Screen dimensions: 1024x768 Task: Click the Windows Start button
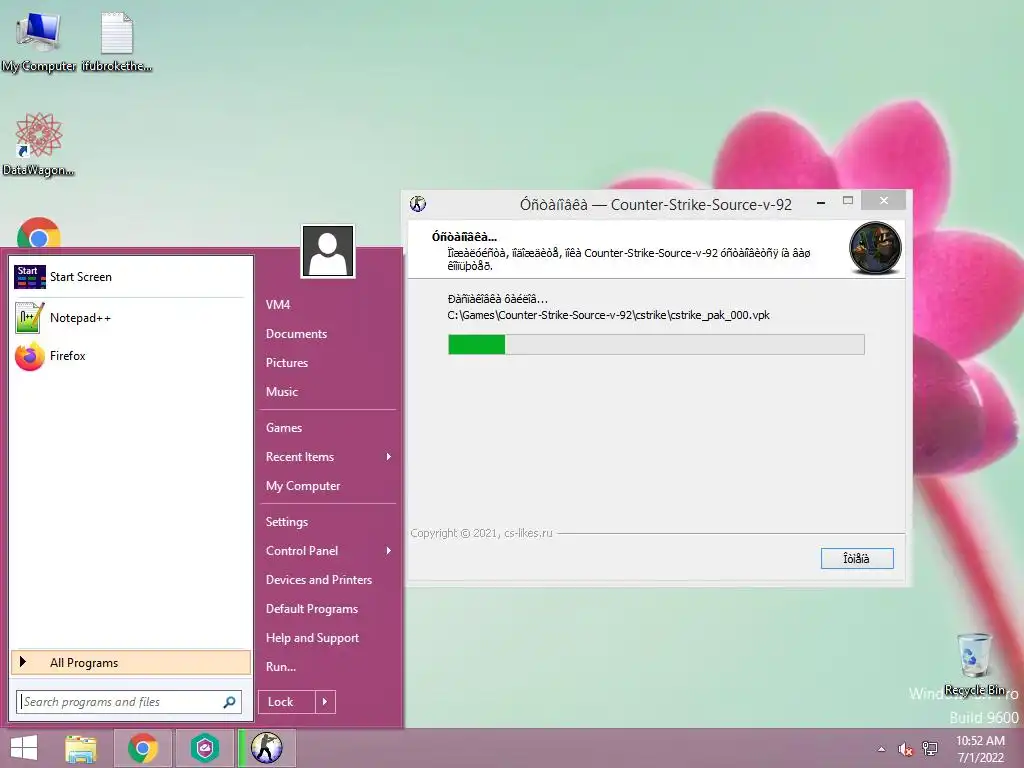click(24, 748)
